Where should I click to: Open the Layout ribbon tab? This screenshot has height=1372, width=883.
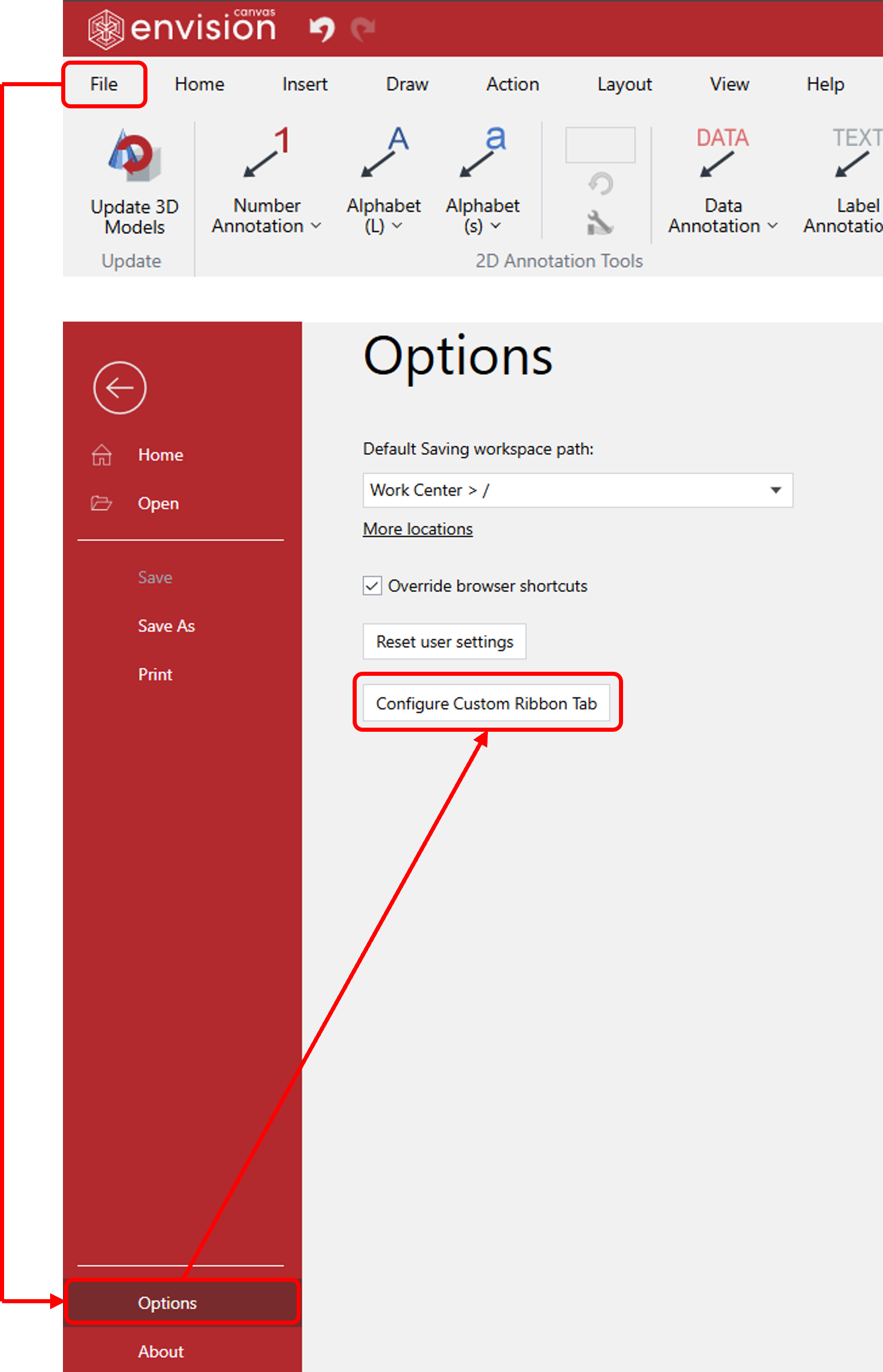tap(624, 84)
